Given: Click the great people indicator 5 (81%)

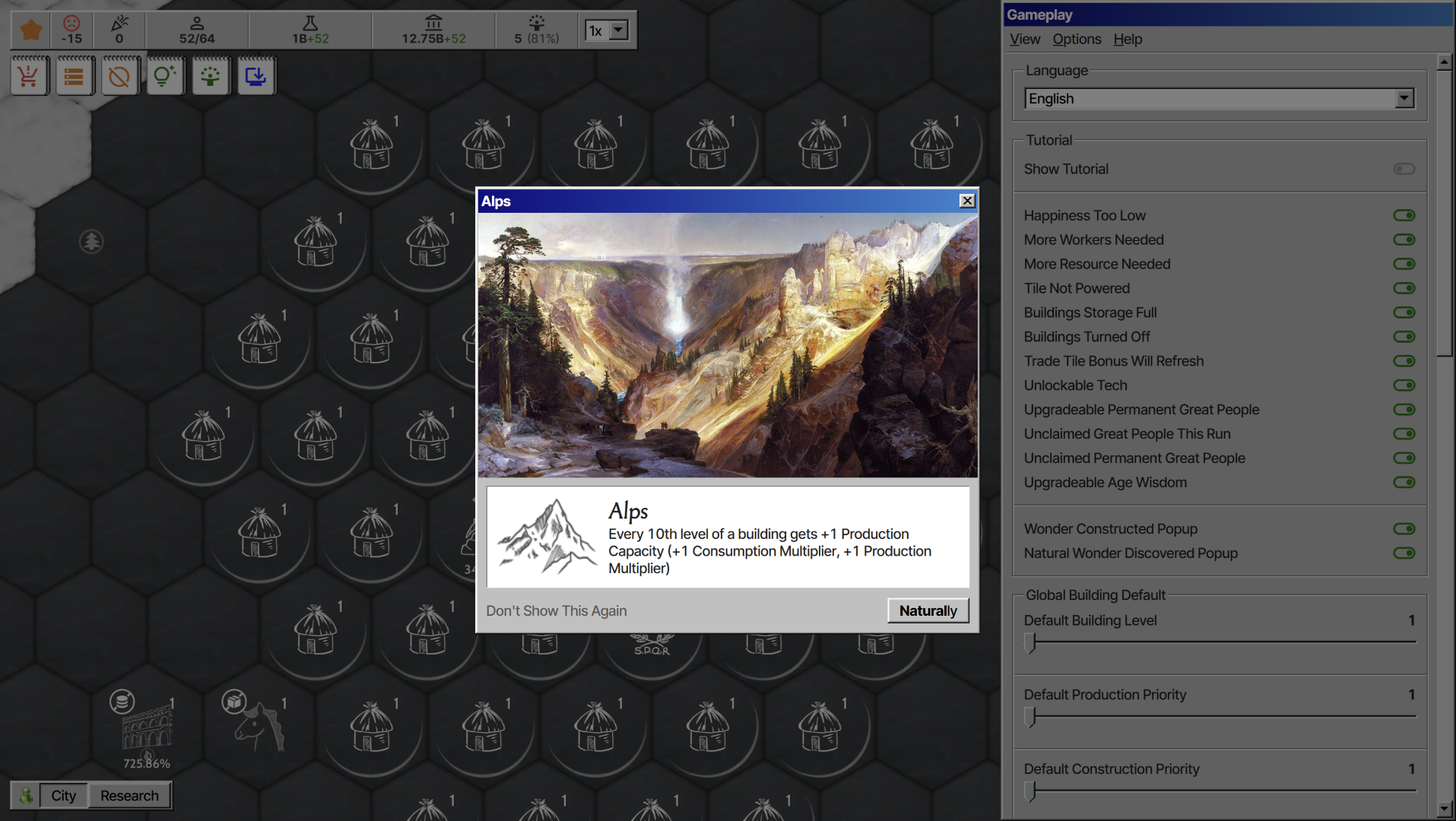Looking at the screenshot, I should [537, 30].
